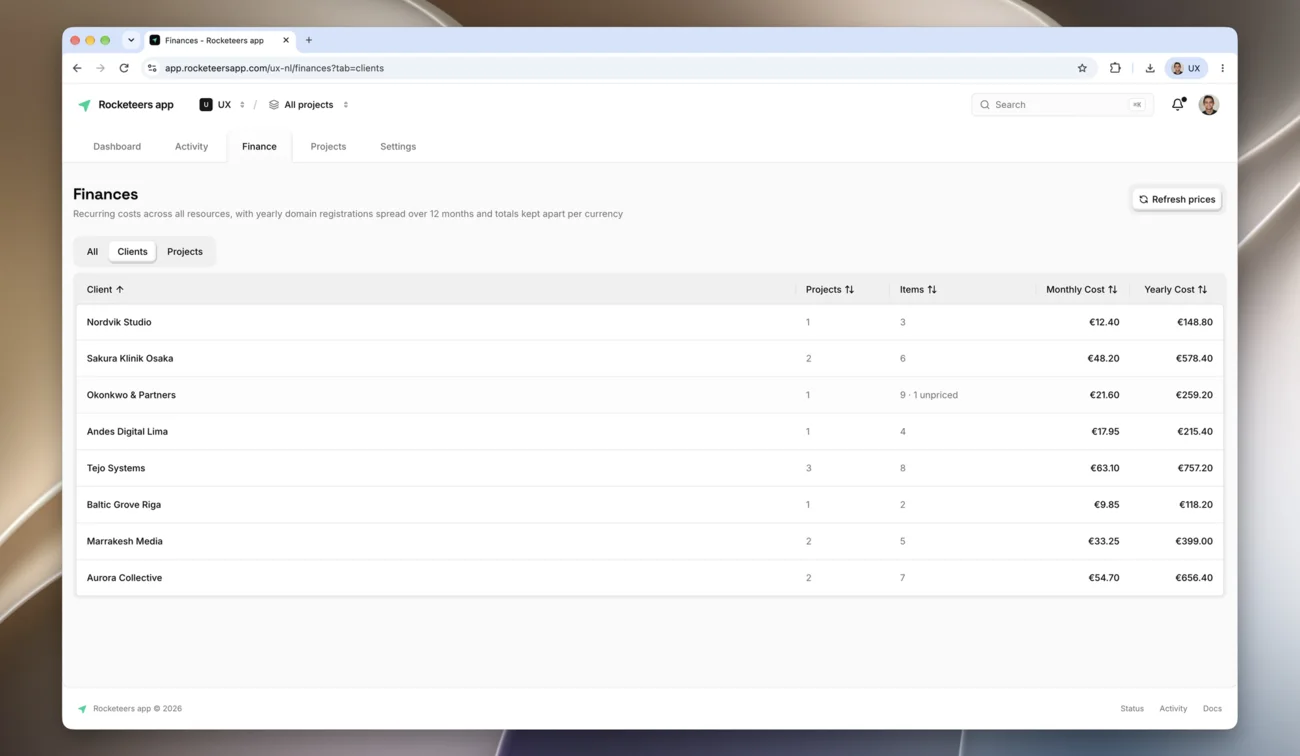Screen dimensions: 1300x756
Task: Close the Finances browser tab
Action: point(286,40)
